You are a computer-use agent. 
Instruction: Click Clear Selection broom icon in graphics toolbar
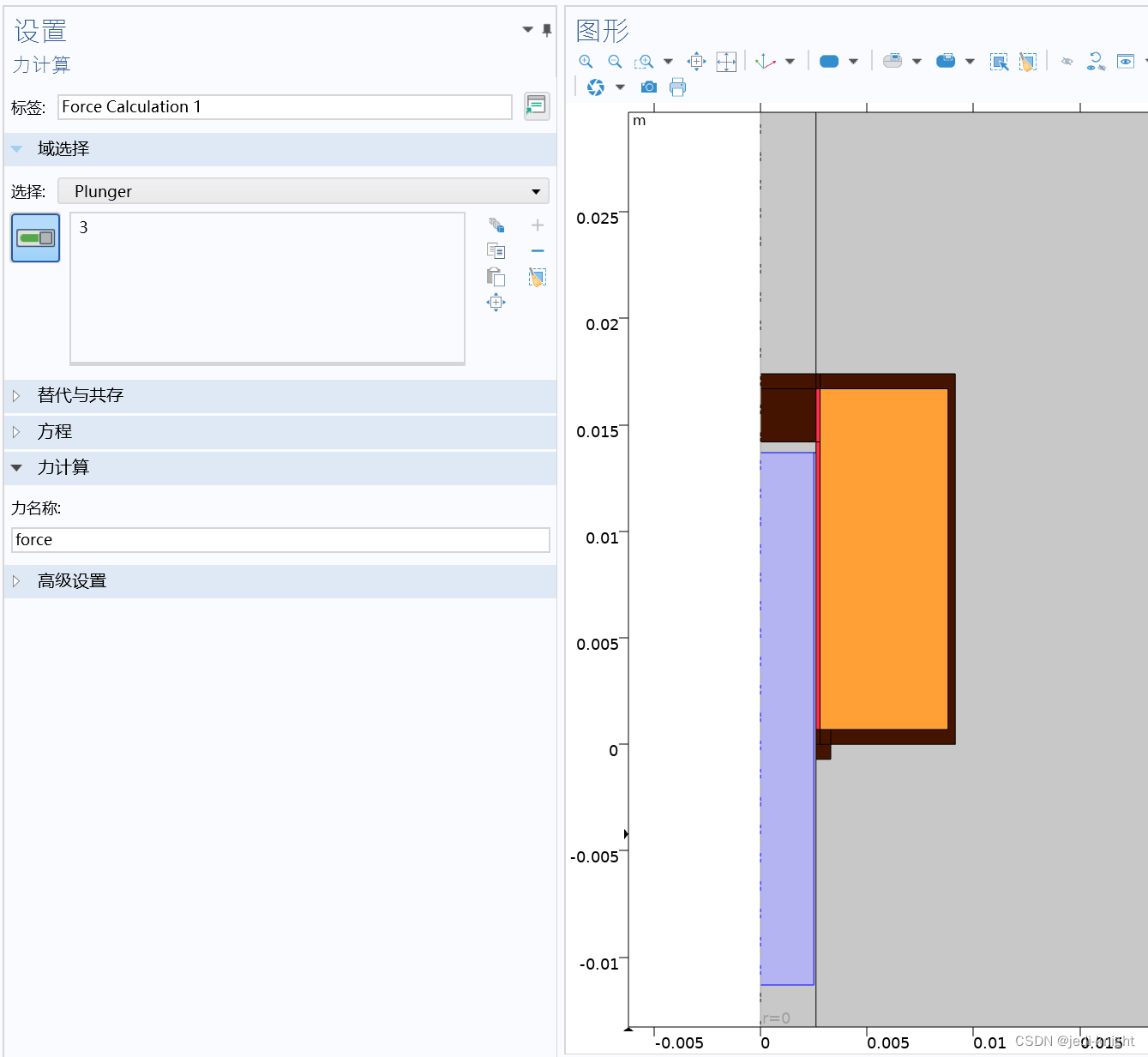pyautogui.click(x=1028, y=62)
